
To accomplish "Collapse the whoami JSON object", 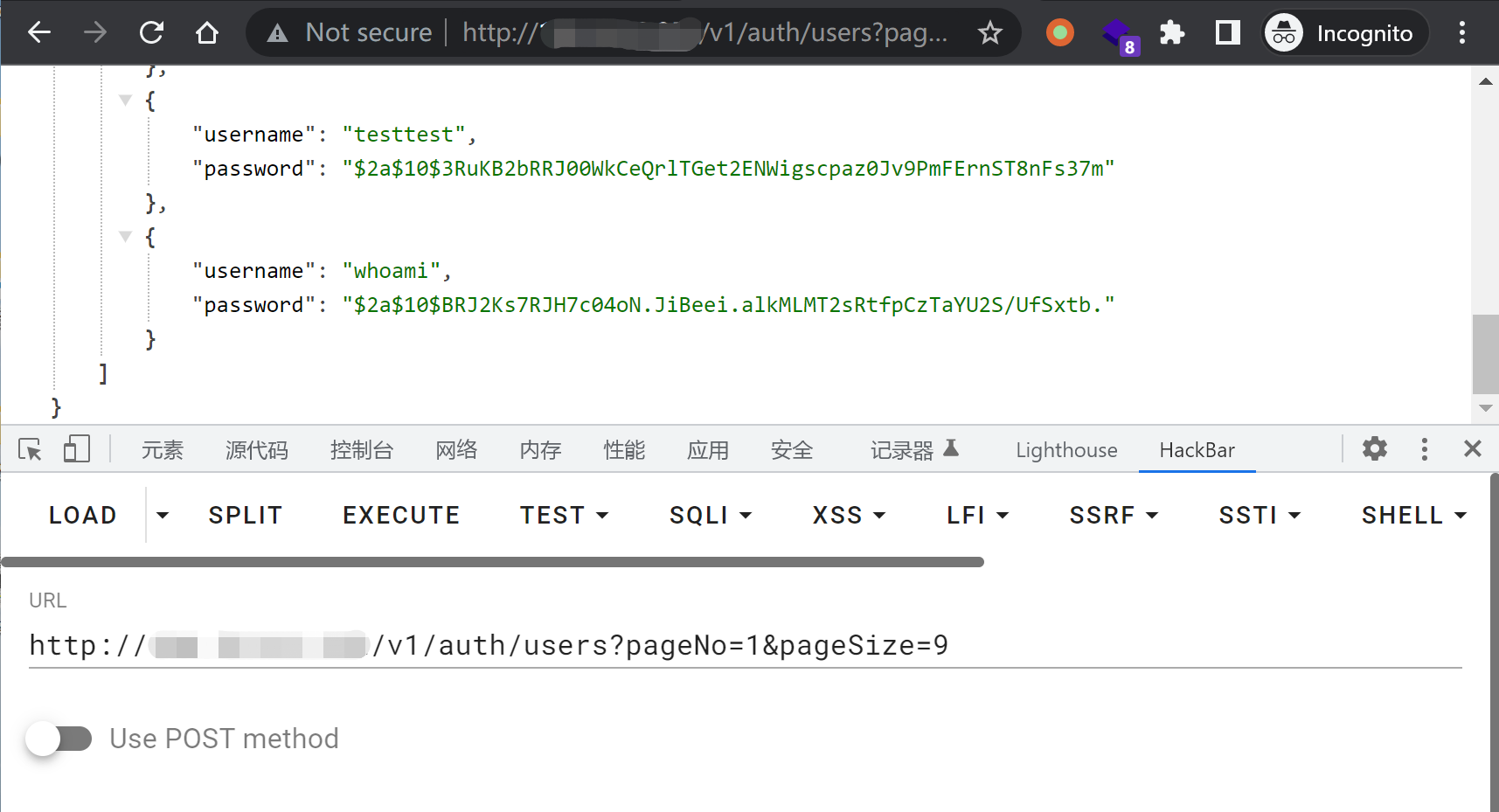I will pyautogui.click(x=126, y=237).
